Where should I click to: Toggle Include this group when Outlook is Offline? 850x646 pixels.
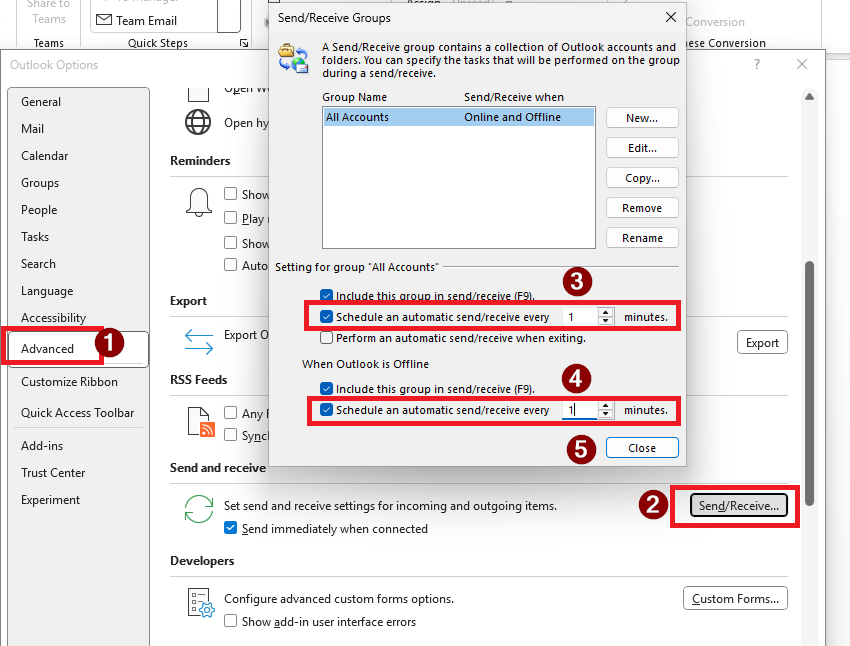326,389
